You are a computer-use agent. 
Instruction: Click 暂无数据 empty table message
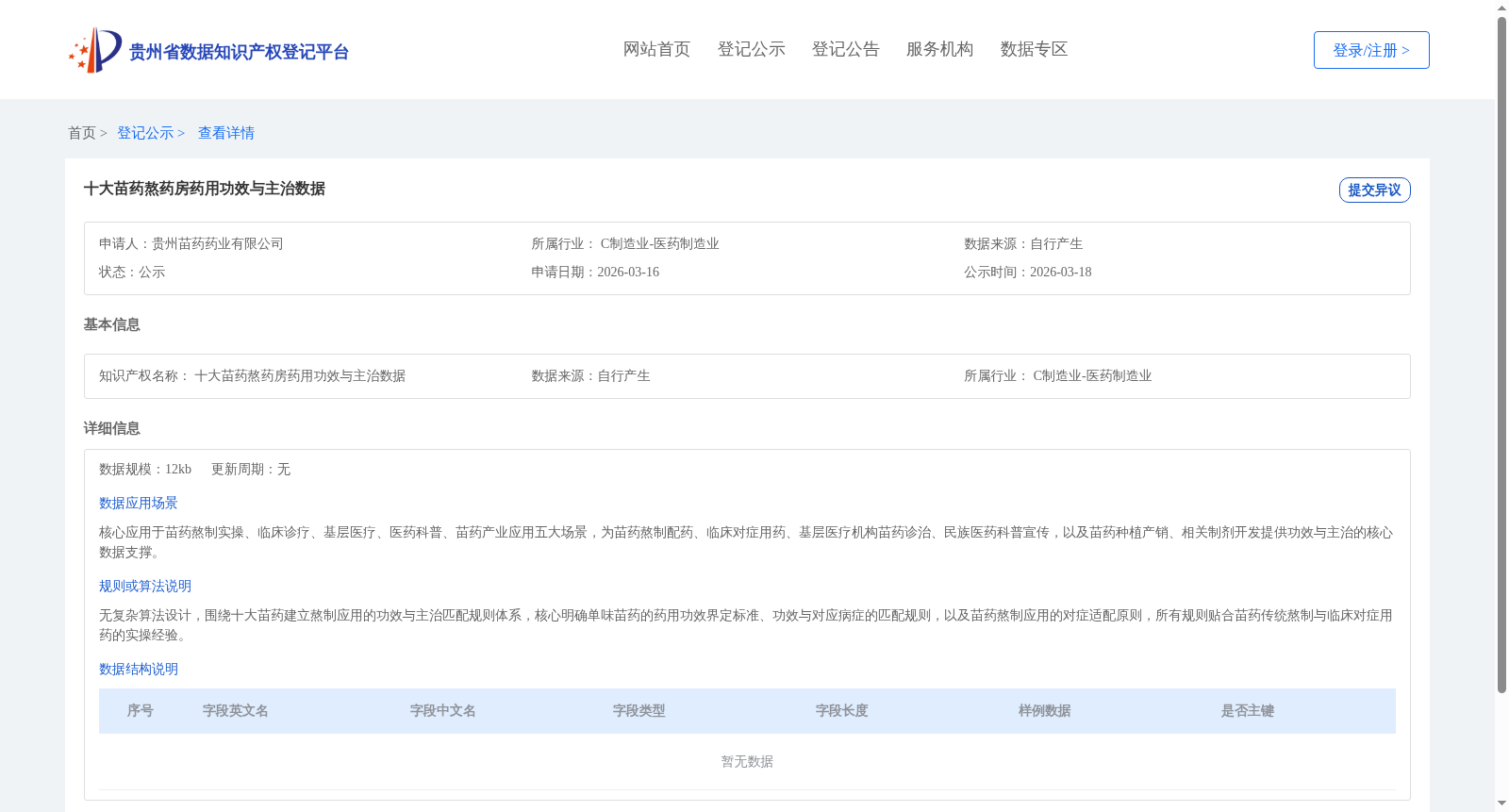pyautogui.click(x=747, y=761)
